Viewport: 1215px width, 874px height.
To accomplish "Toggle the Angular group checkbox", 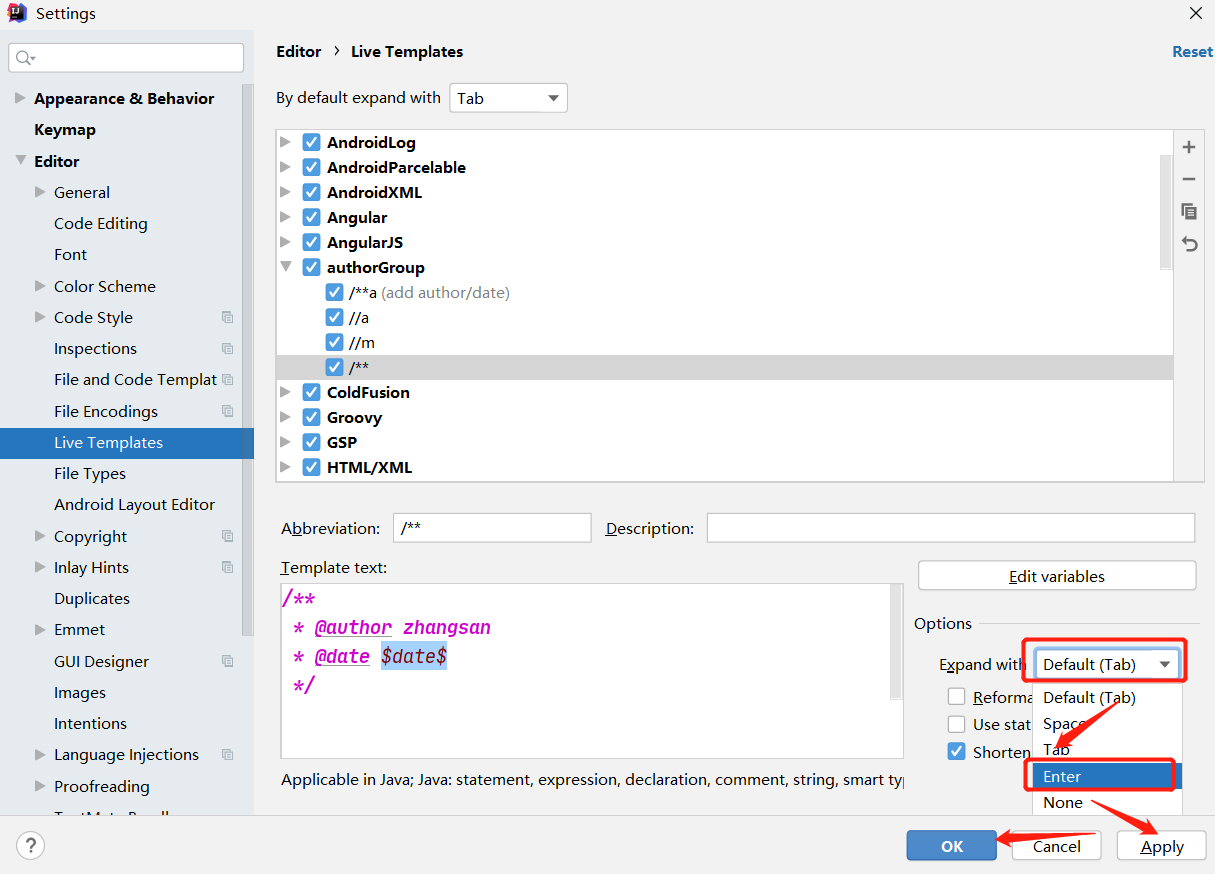I will pos(311,217).
